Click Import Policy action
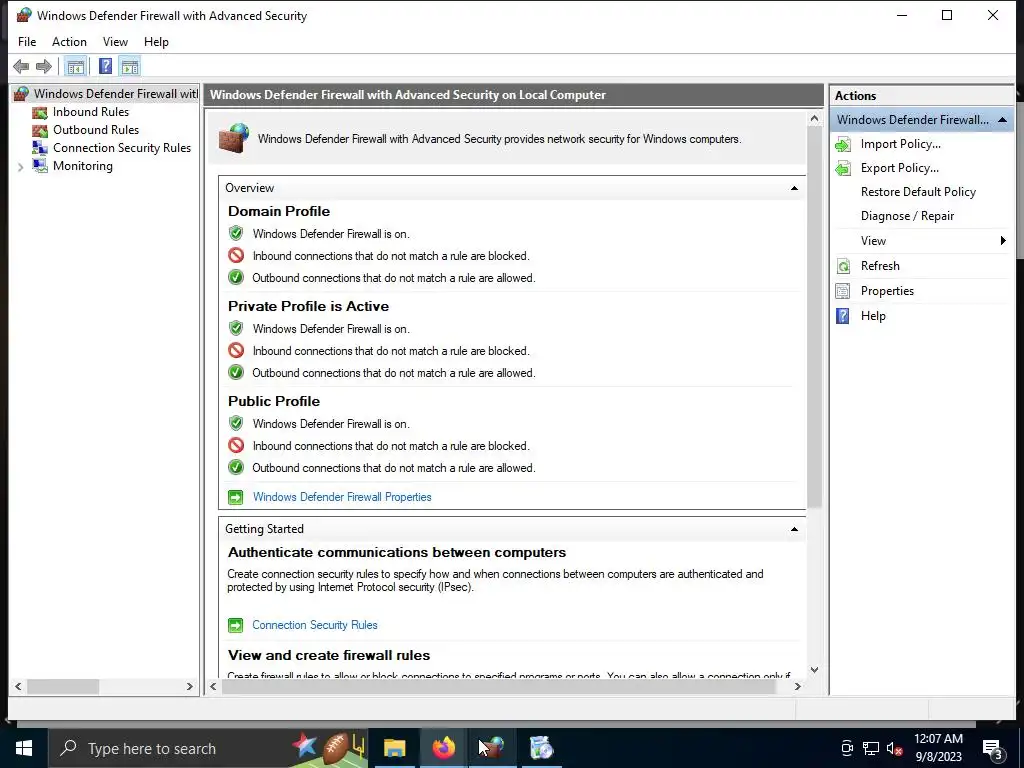Image resolution: width=1024 pixels, height=768 pixels. [901, 144]
